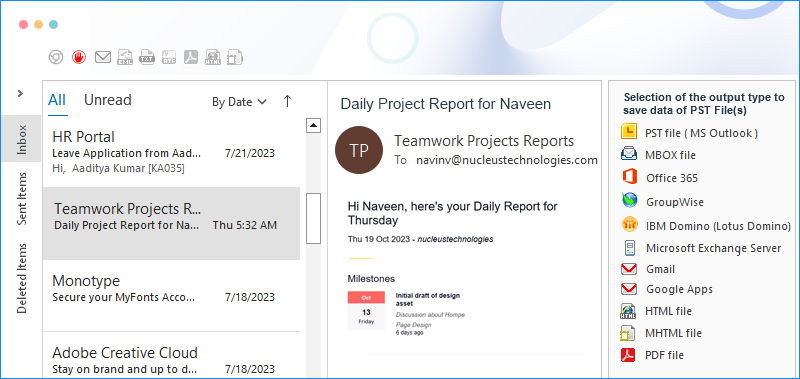Click the Daily Project Report for Naveen subject
This screenshot has height=379, width=800.
coord(445,104)
